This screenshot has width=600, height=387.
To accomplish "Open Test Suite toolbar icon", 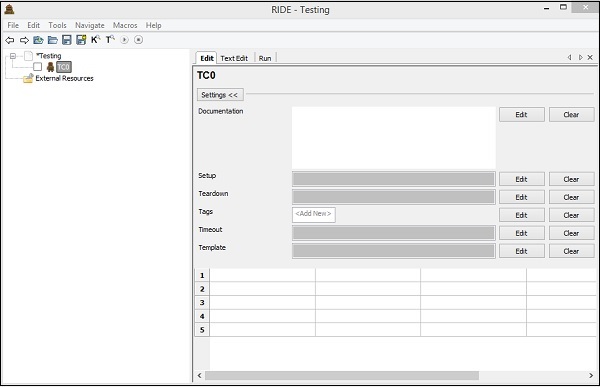I will (38, 40).
